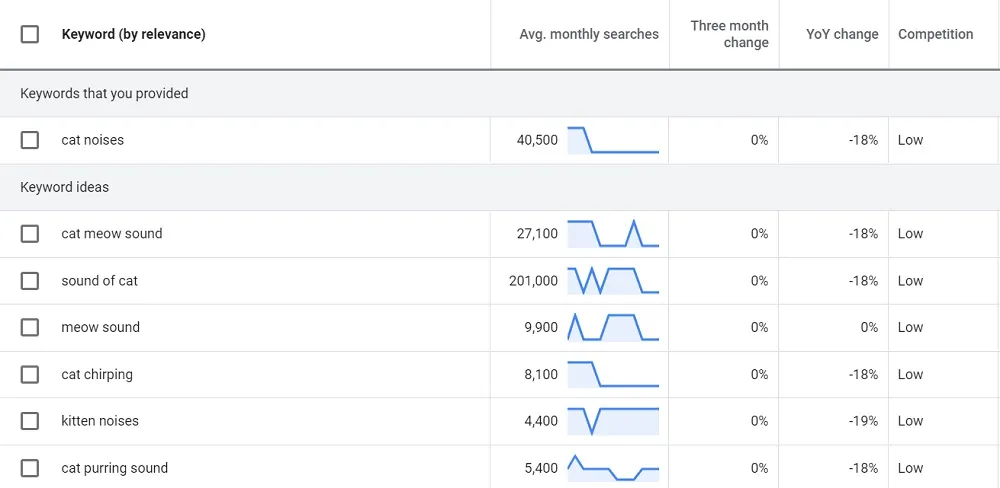Image resolution: width=1000 pixels, height=488 pixels.
Task: Check the meow sound row checkbox
Action: coord(30,328)
